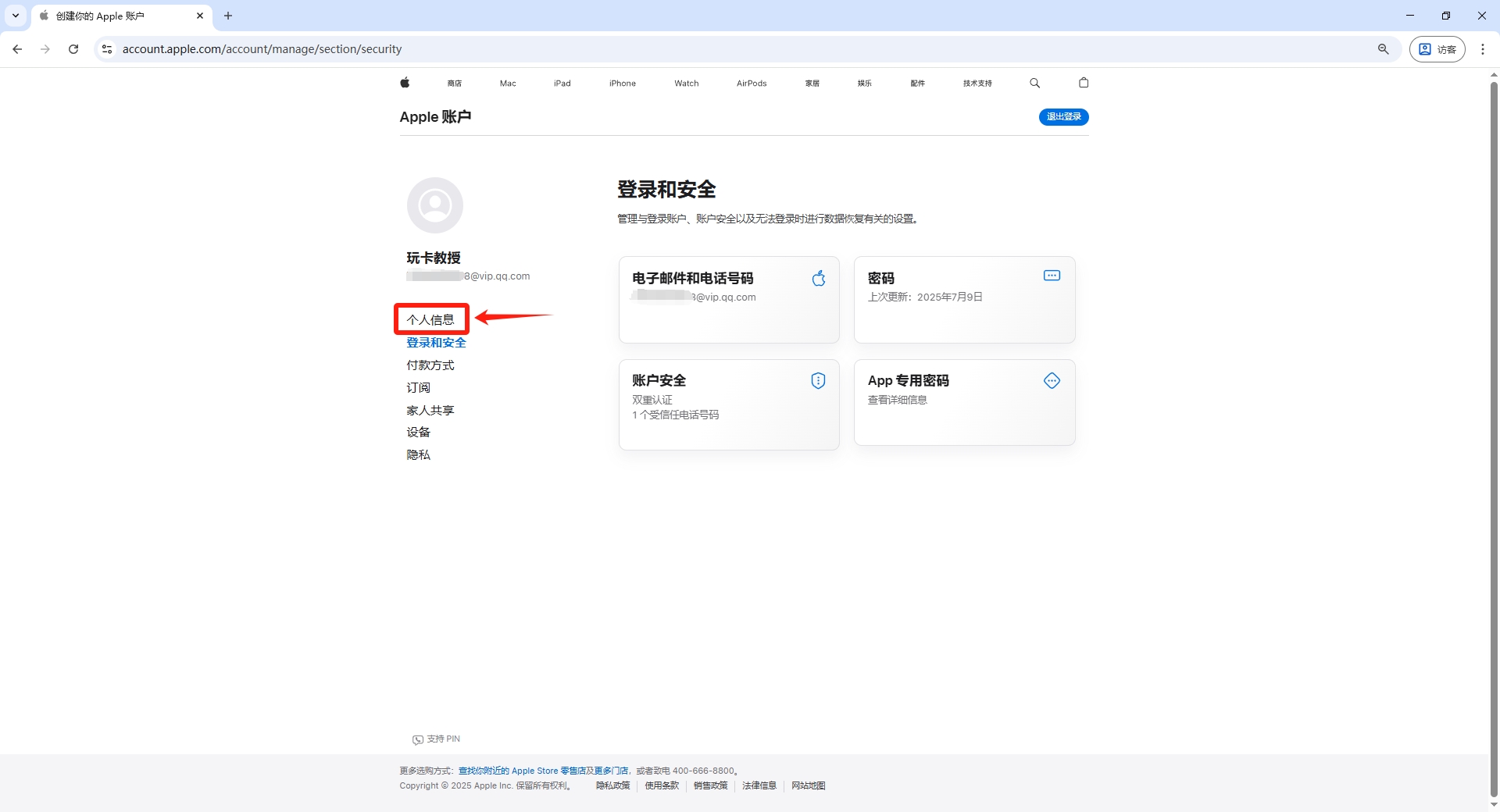Select 隐私 in the sidebar
Screen dimensions: 1500x812
click(418, 455)
